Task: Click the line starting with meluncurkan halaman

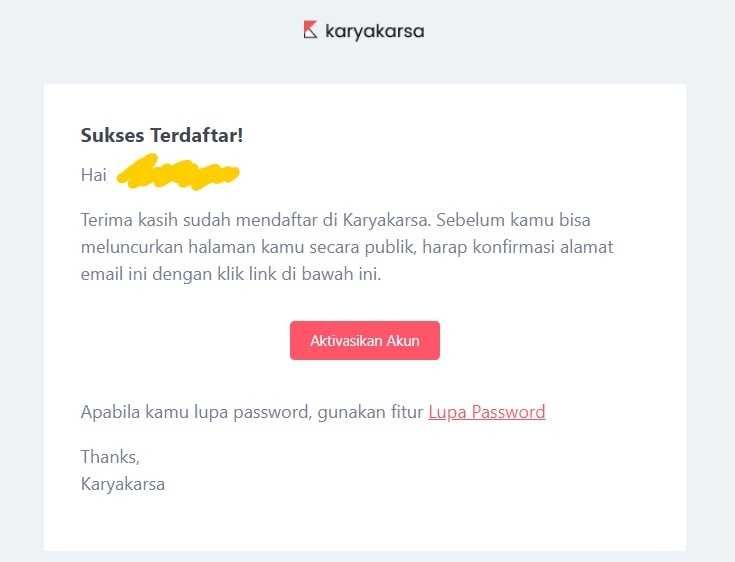Action: point(347,247)
